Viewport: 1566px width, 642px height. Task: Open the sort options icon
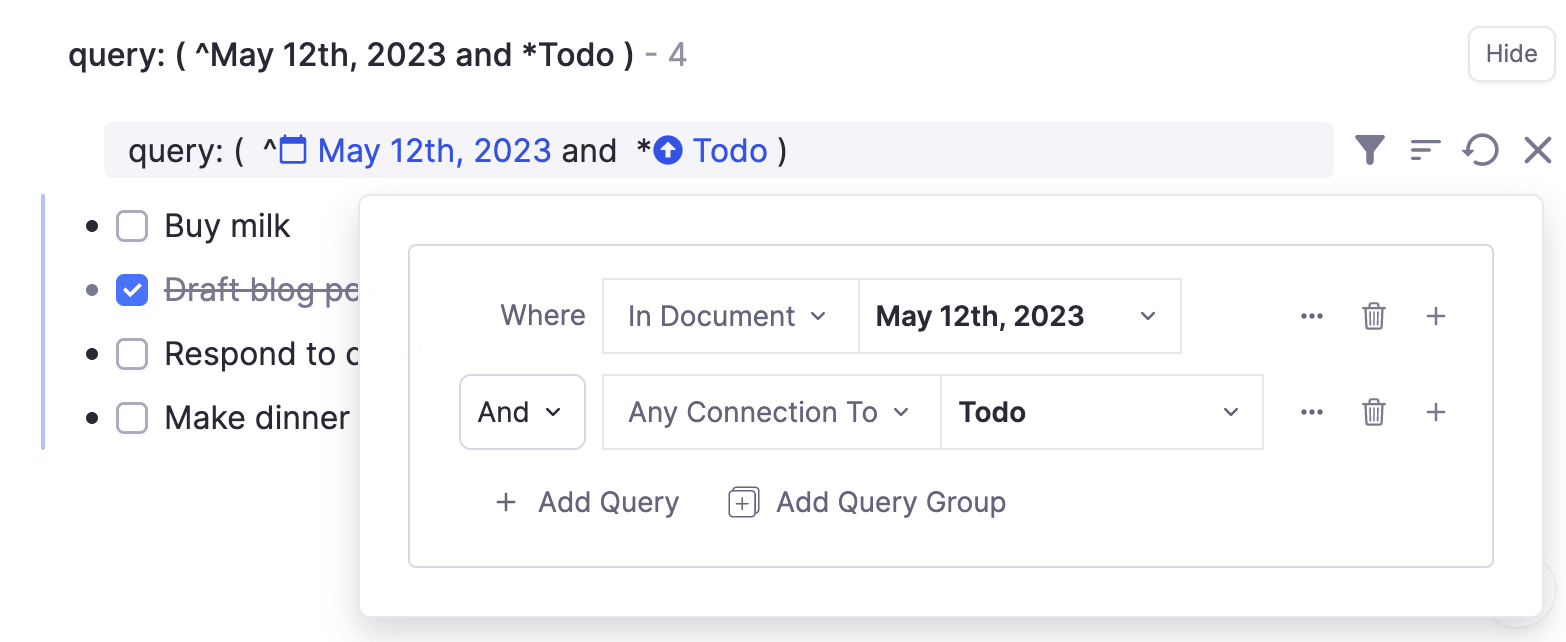point(1425,151)
